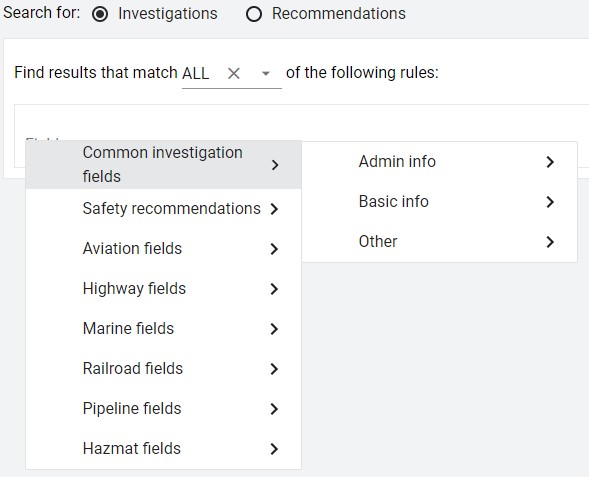Screen dimensions: 589x477
Task: Clear the ALL match selection with X
Action: coord(234,73)
